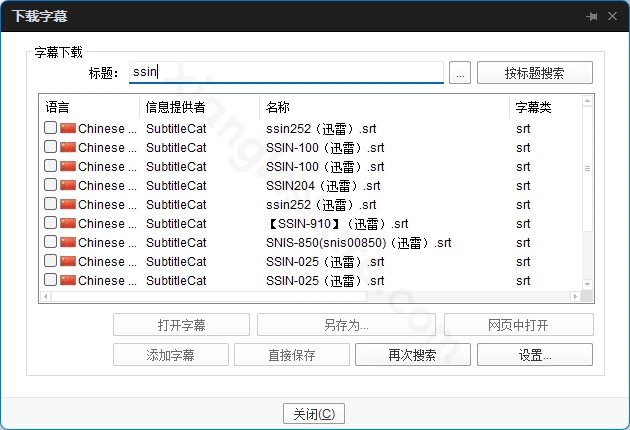Click the horizontal scroll right arrow
The width and height of the screenshot is (630, 430).
(x=575, y=297)
